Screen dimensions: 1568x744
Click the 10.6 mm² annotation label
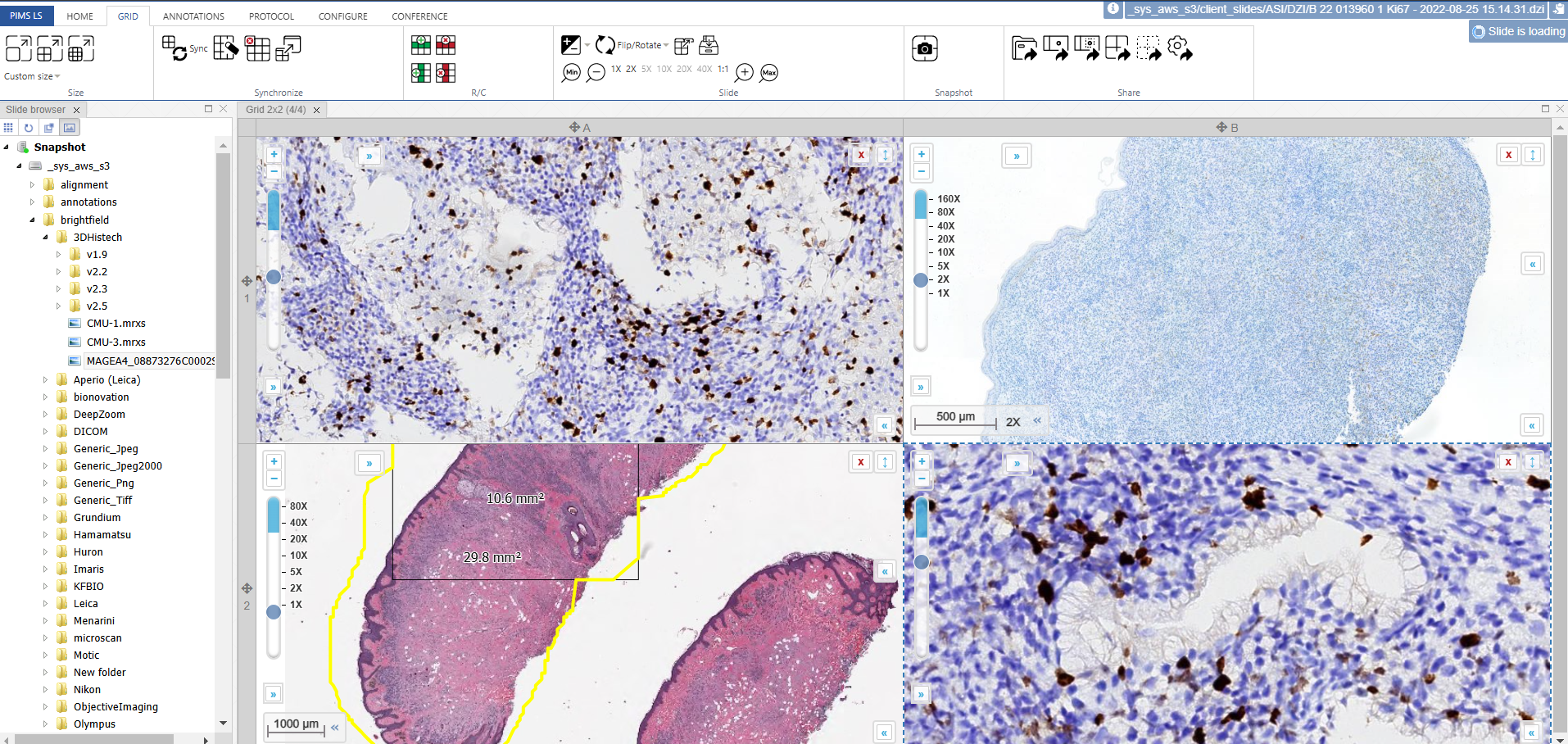pos(514,498)
